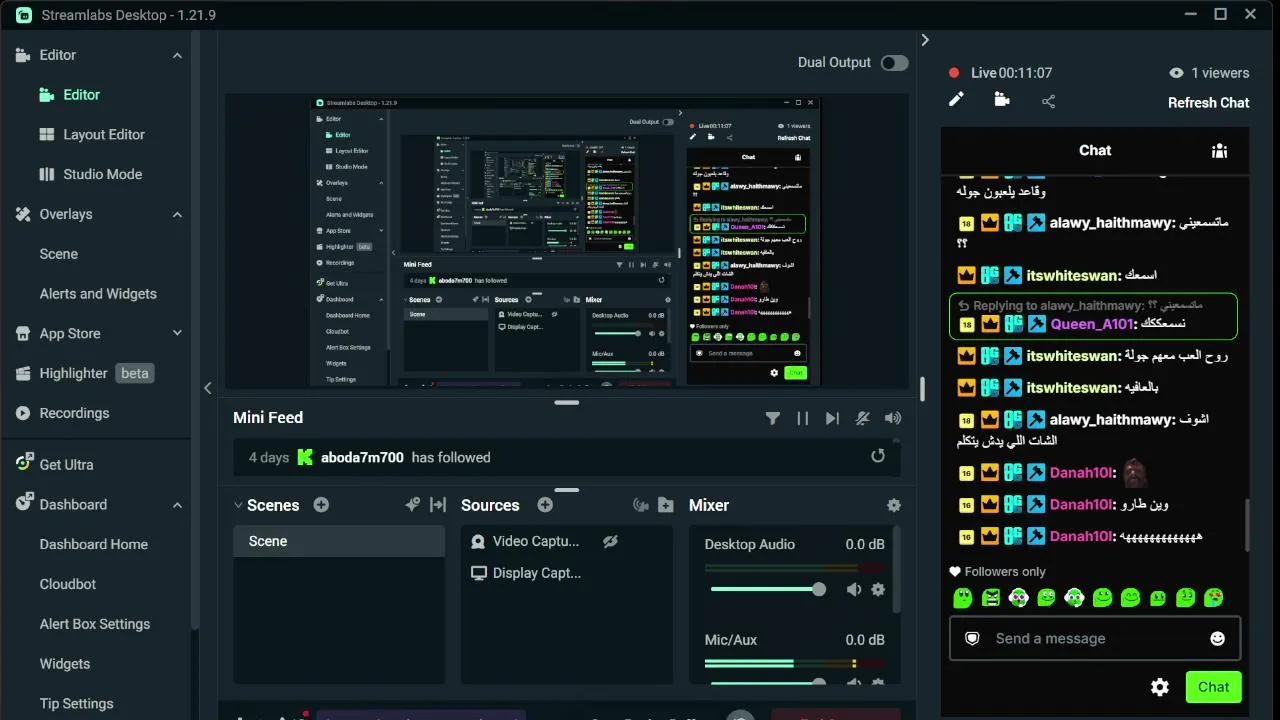This screenshot has width=1280, height=720.
Task: Collapse the Dashboard sidebar section
Action: tap(177, 505)
